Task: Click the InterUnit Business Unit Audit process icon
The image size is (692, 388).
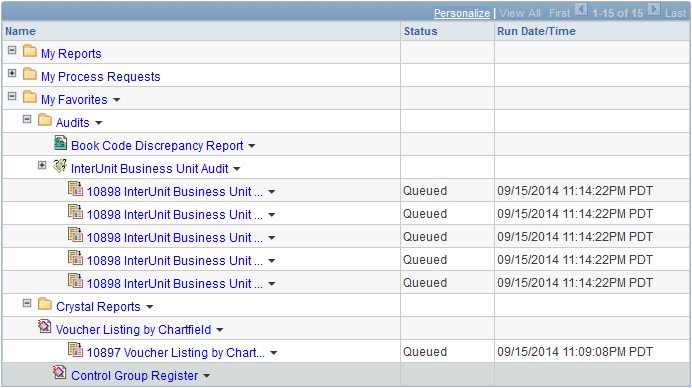Action: click(60, 166)
